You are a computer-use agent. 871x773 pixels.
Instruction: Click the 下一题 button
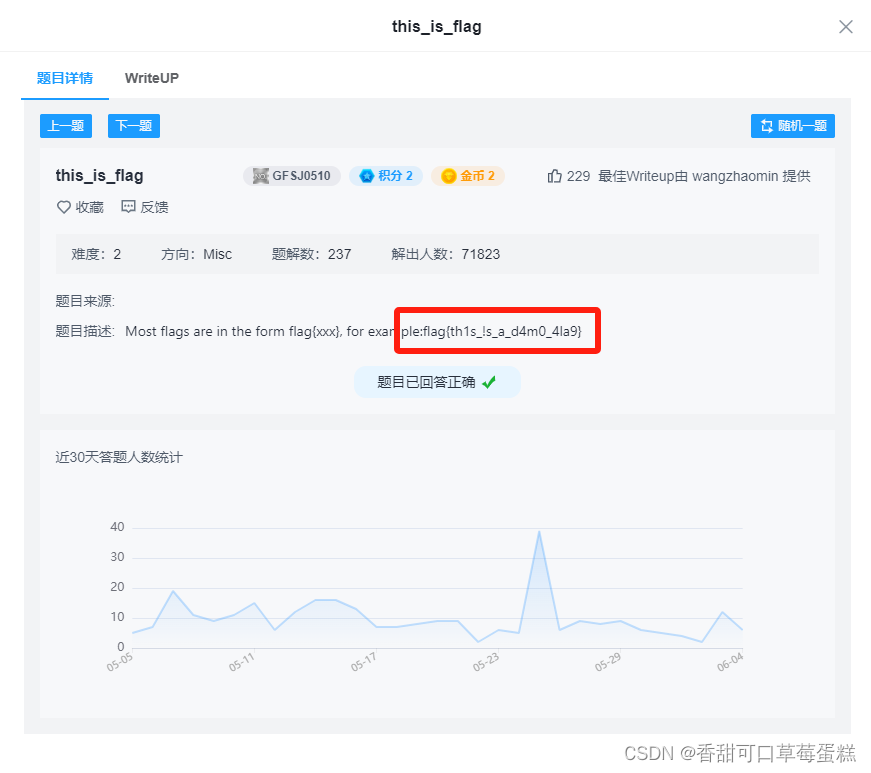tap(133, 125)
